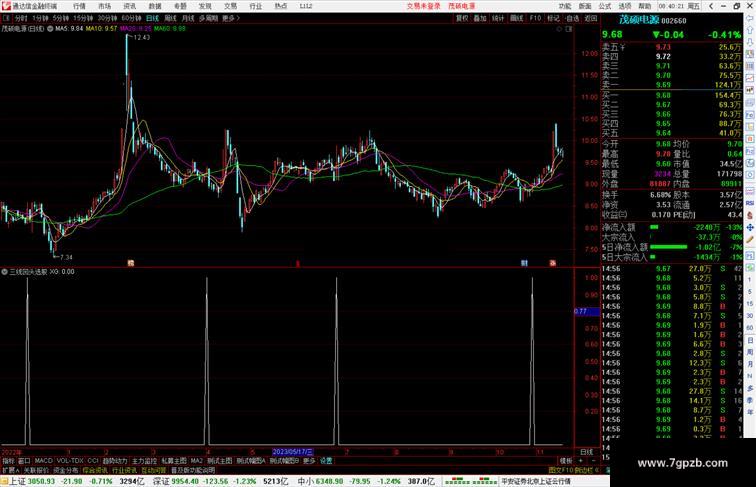Screen dimensions: 756x487
Task: Open the 行情 menu
Action: [79, 6]
